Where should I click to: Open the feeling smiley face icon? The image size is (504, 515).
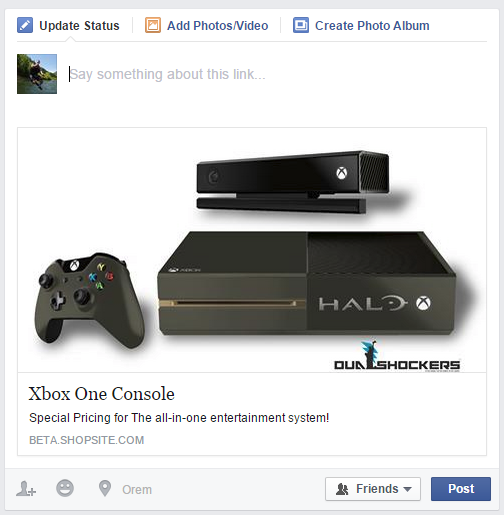coord(65,488)
